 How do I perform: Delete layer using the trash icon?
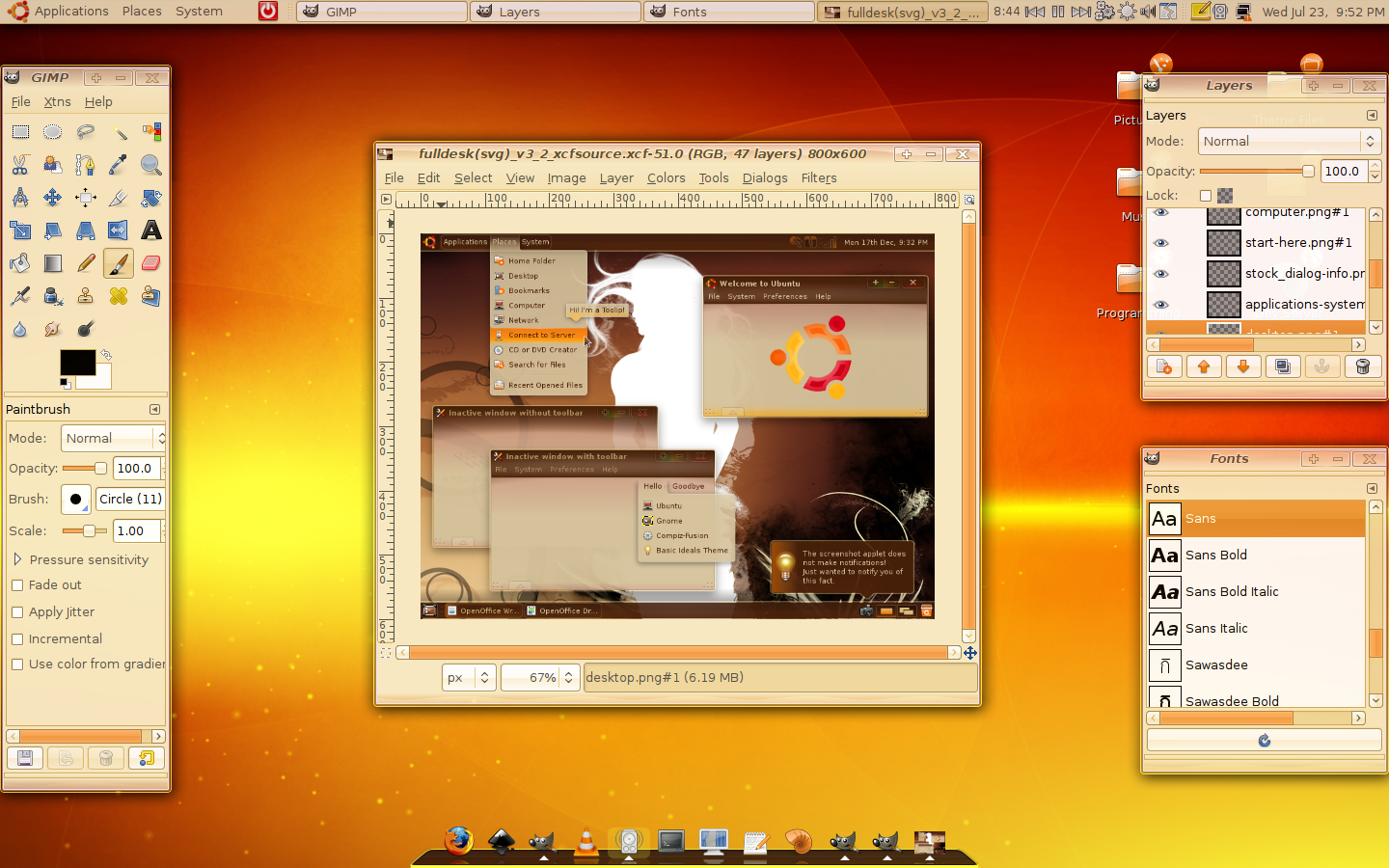pos(1362,366)
